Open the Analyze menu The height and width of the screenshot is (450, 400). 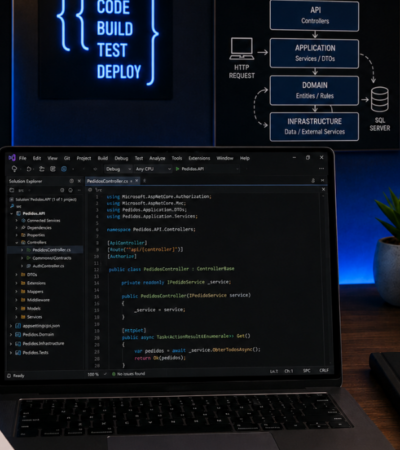pyautogui.click(x=157, y=158)
